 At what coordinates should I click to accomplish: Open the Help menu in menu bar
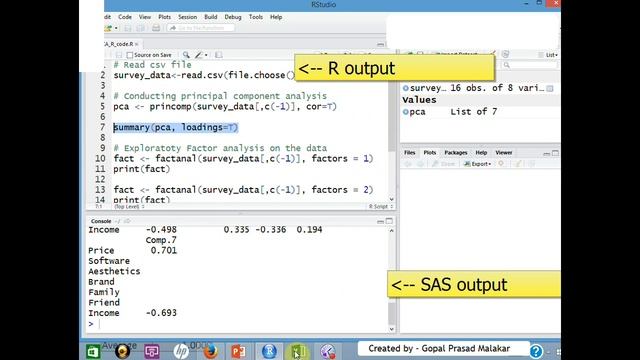276,17
